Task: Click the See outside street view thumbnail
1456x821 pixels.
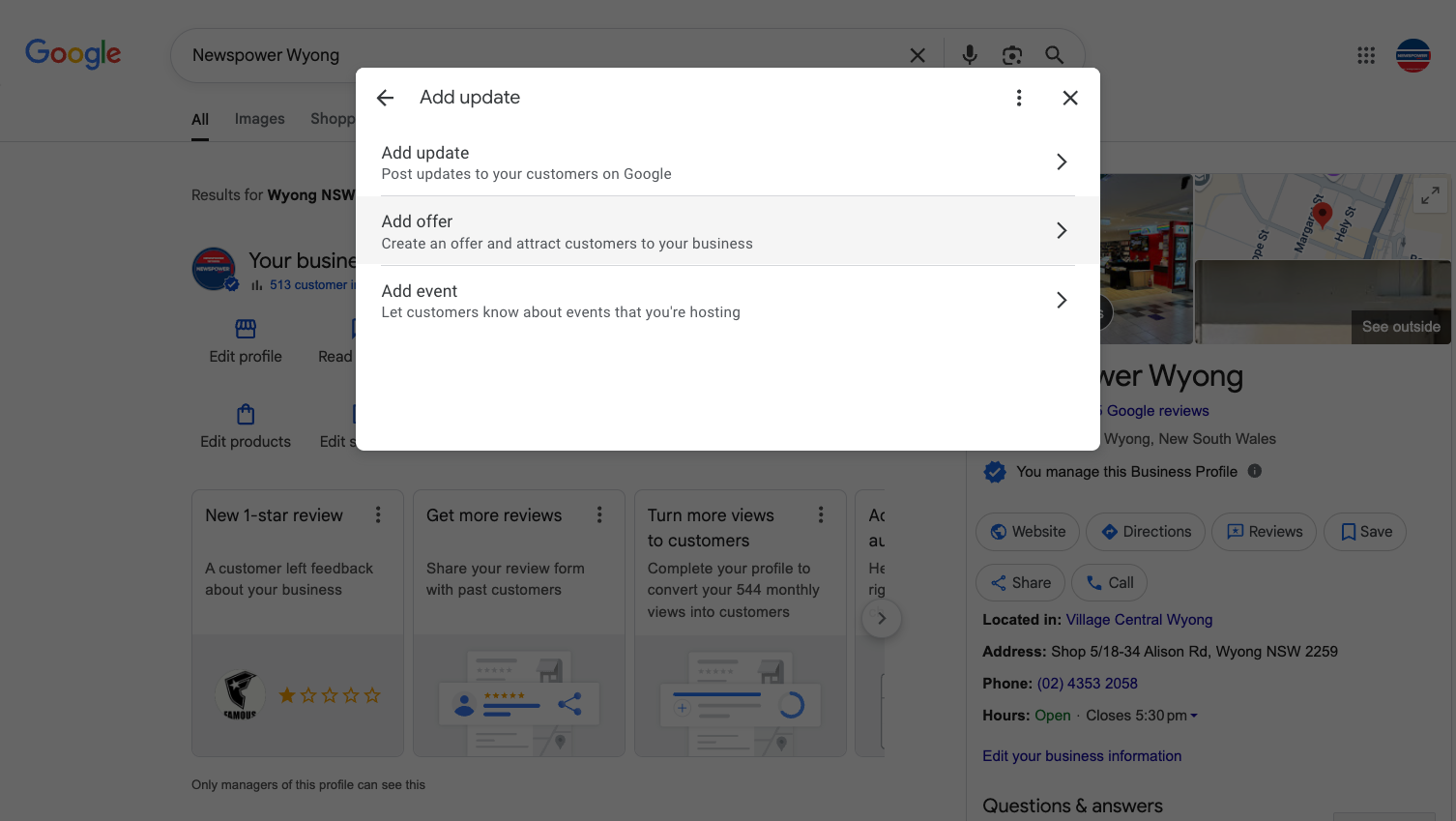Action: click(x=1323, y=302)
